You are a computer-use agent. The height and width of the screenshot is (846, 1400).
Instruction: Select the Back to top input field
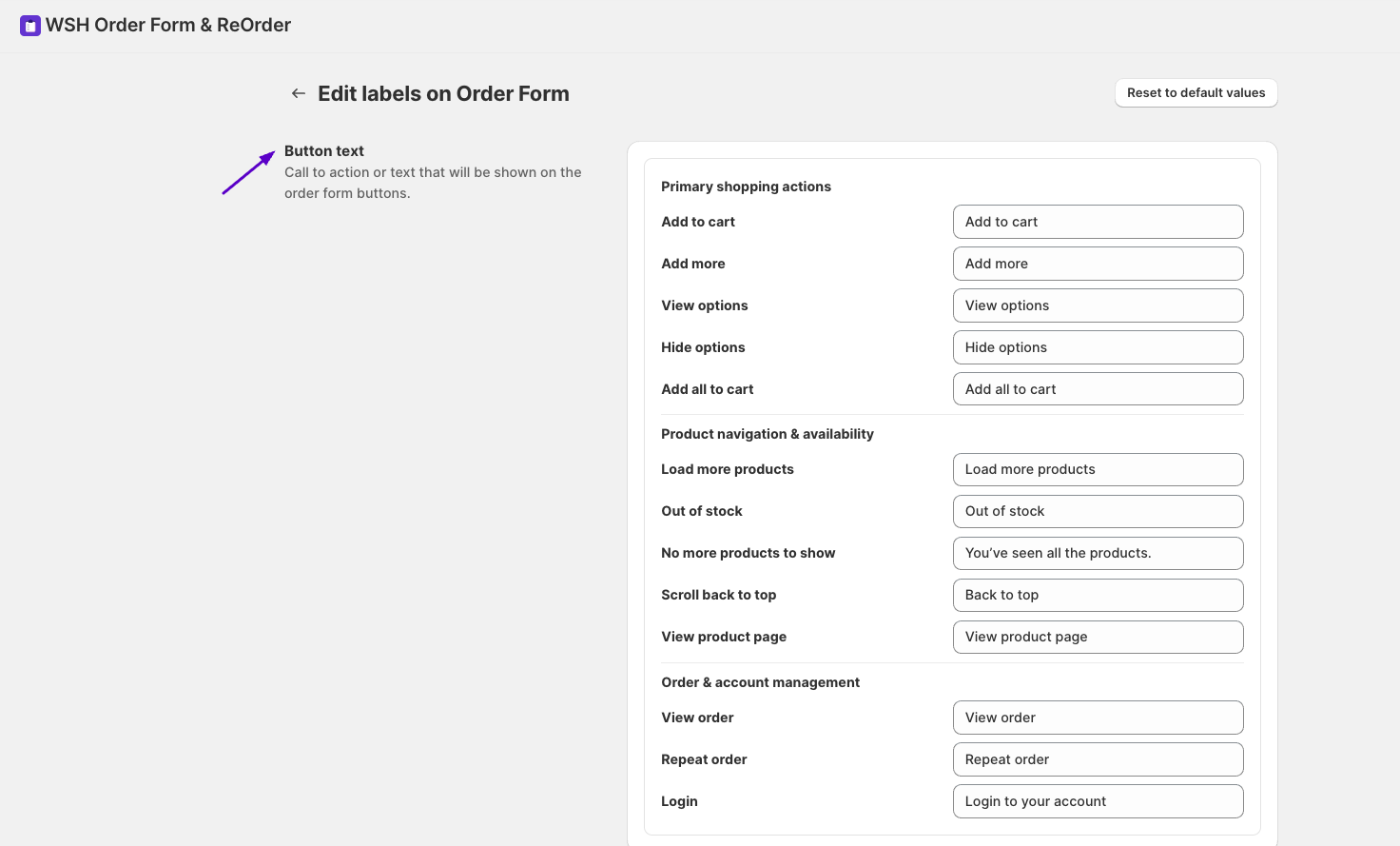(1098, 595)
